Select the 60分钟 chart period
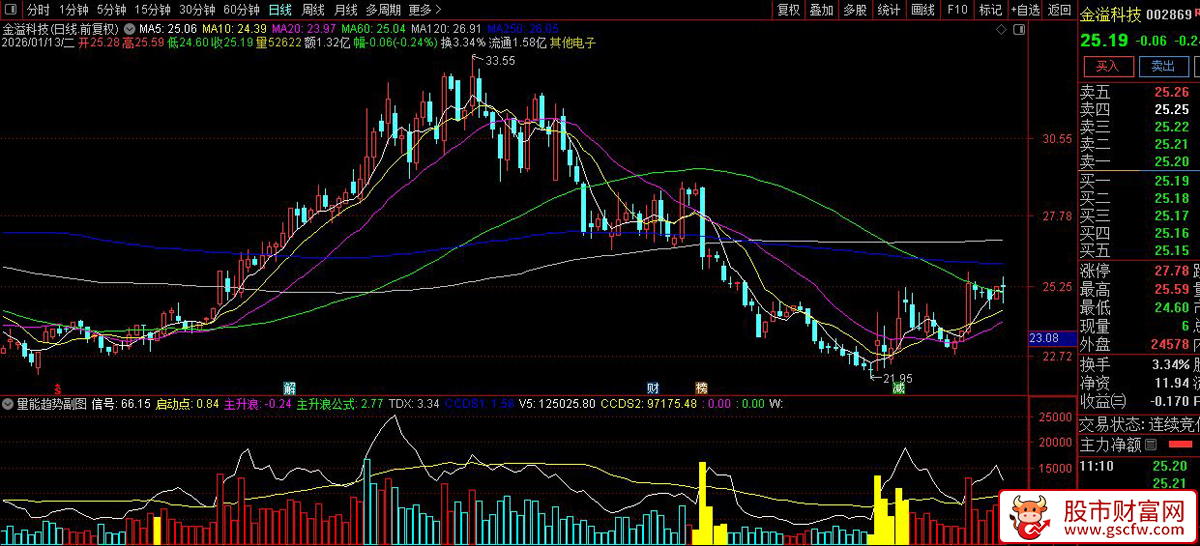 [241, 10]
